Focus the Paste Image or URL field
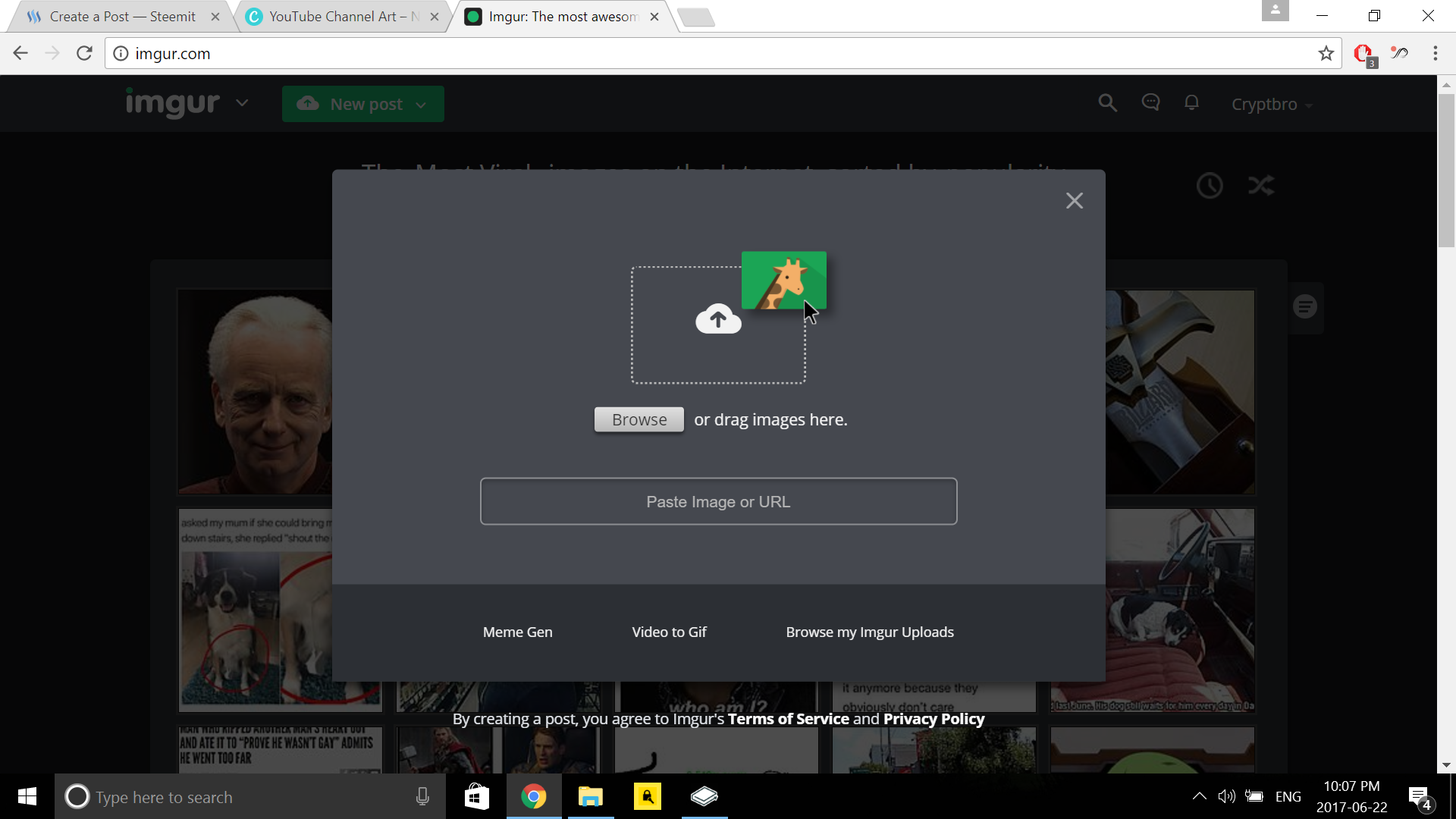Image resolution: width=1456 pixels, height=819 pixels. pyautogui.click(x=718, y=501)
